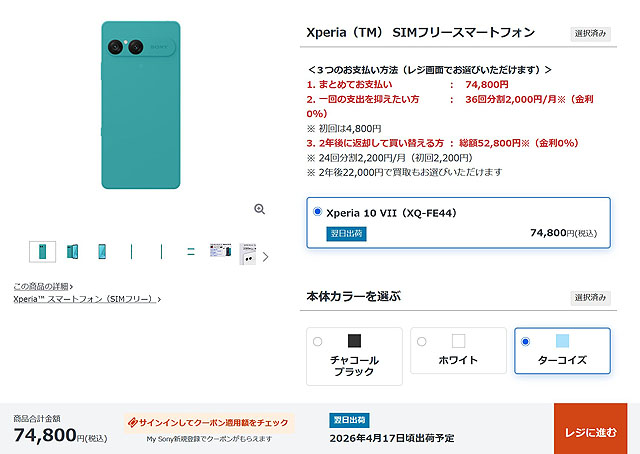The width and height of the screenshot is (640, 454).
Task: Open the spec sheet thumbnail image
Action: tap(221, 252)
